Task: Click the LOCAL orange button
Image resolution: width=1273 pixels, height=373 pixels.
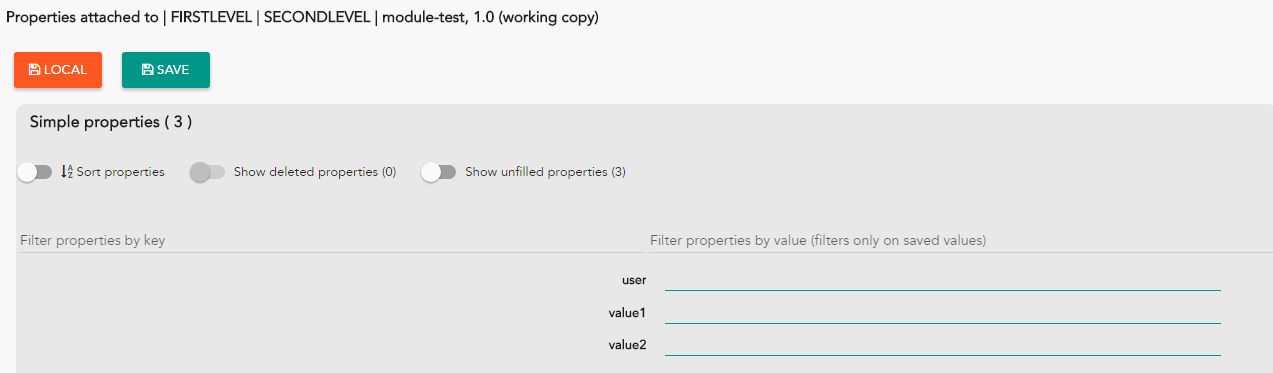Action: (58, 70)
